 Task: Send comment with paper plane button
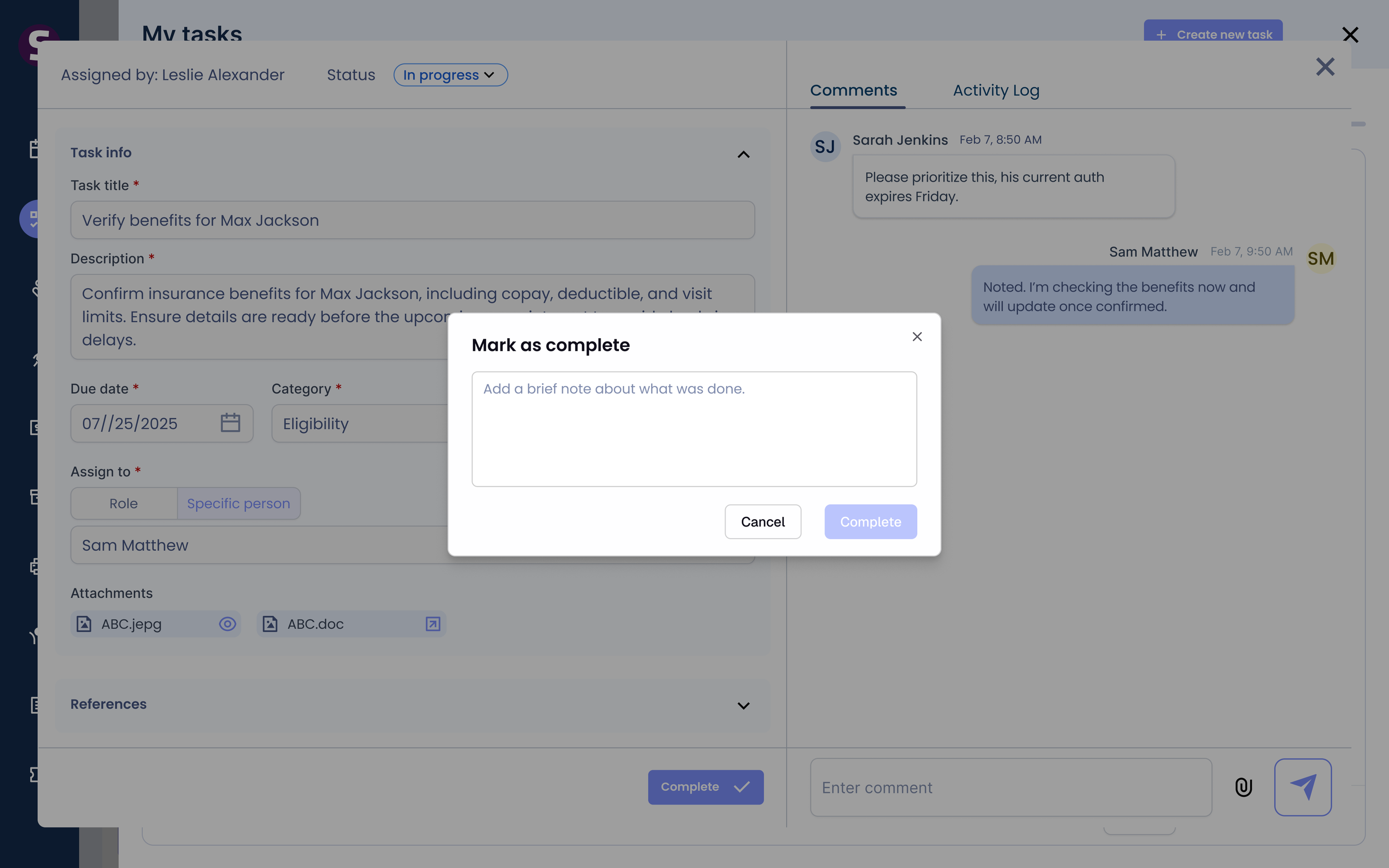coord(1303,787)
